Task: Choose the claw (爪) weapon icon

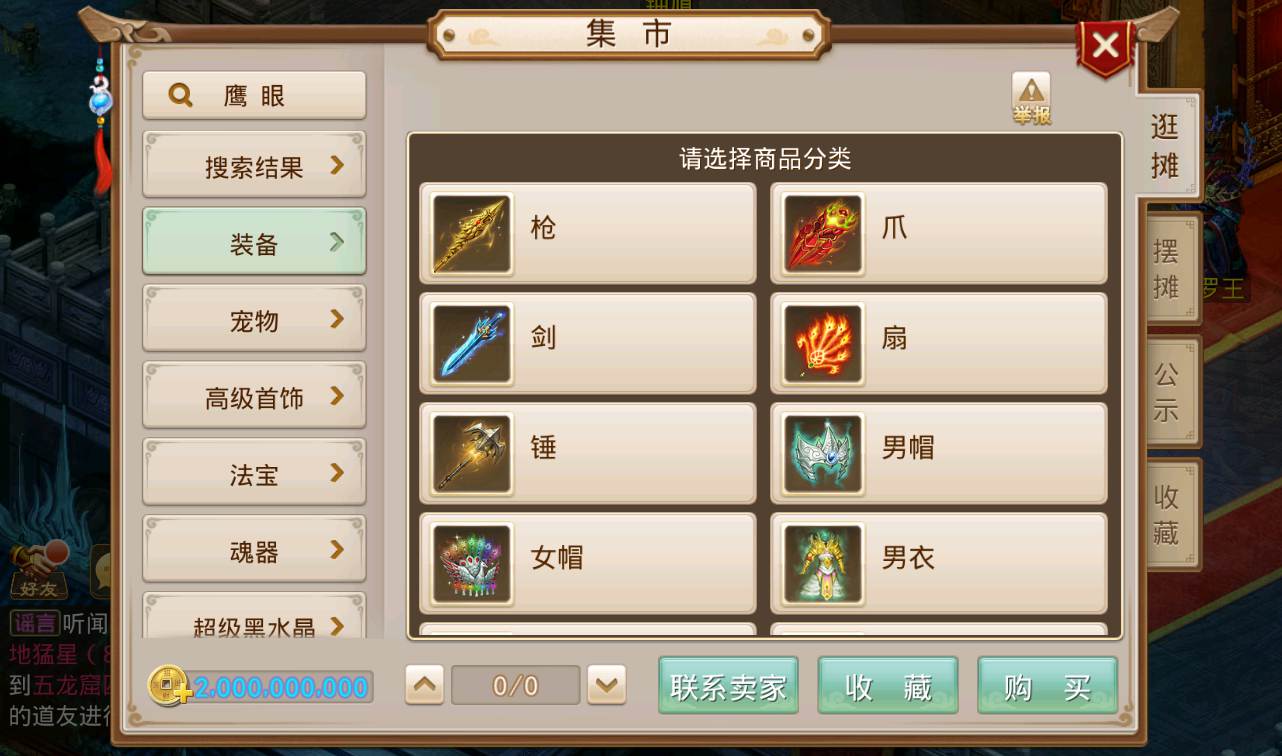Action: point(823,233)
